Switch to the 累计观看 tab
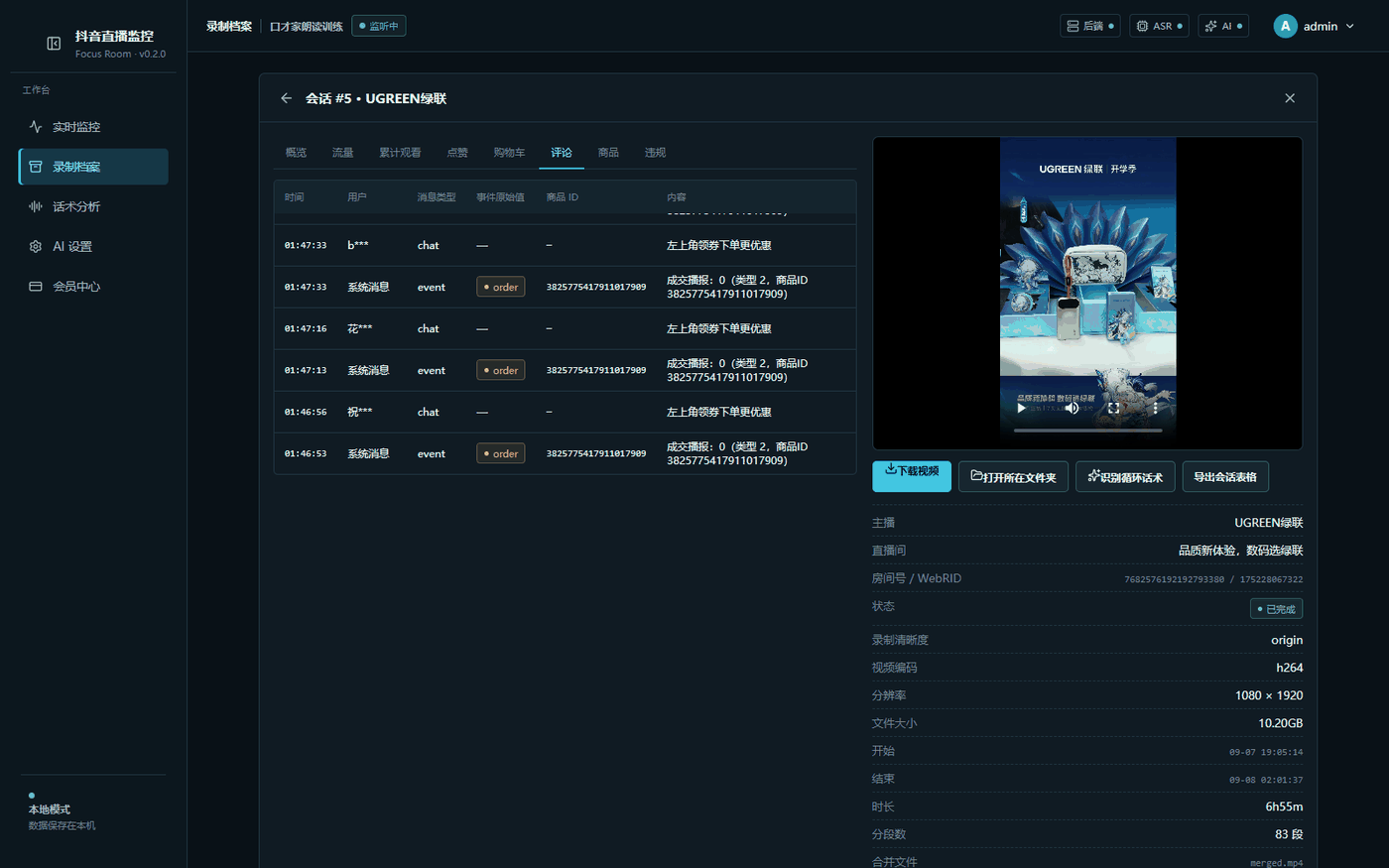Screen dimensions: 1389x868 [x=400, y=153]
